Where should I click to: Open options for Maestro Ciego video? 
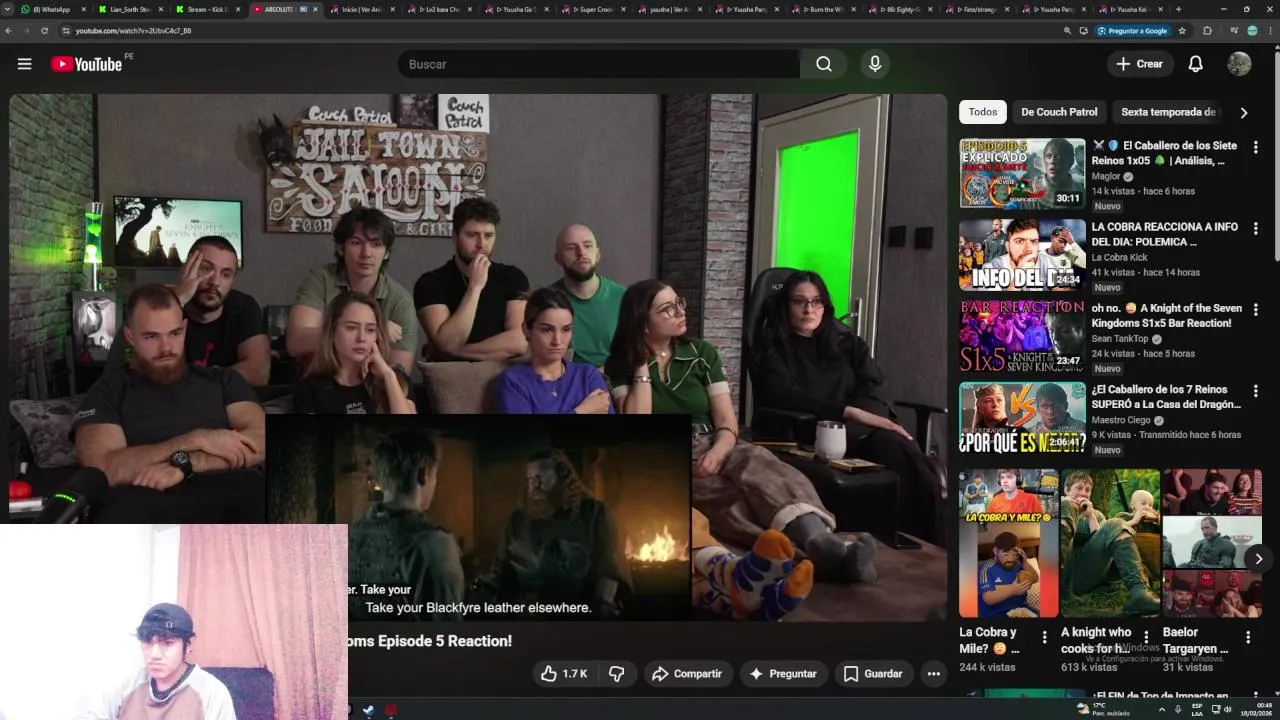click(1255, 391)
